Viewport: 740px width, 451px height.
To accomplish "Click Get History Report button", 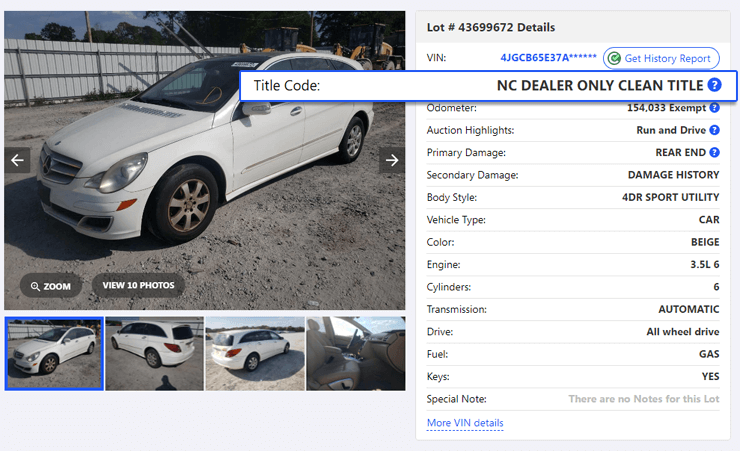I will pyautogui.click(x=661, y=58).
